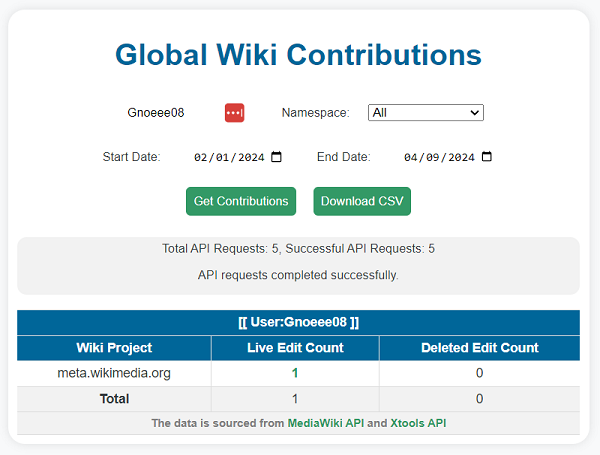Expand the Namespace dropdown showing All
This screenshot has width=600, height=455.
click(x=425, y=113)
